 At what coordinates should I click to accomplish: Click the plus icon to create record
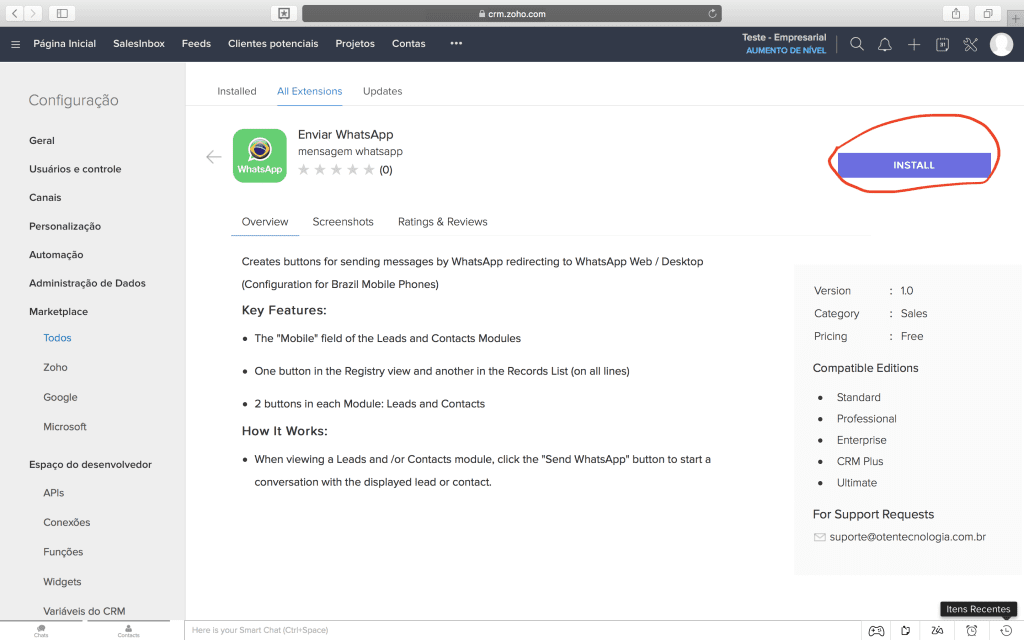pyautogui.click(x=914, y=44)
